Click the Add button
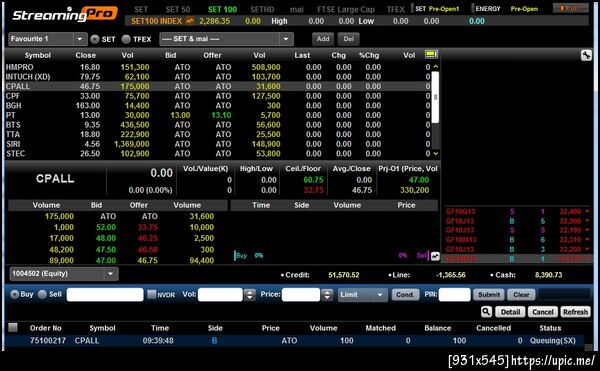 [323, 39]
